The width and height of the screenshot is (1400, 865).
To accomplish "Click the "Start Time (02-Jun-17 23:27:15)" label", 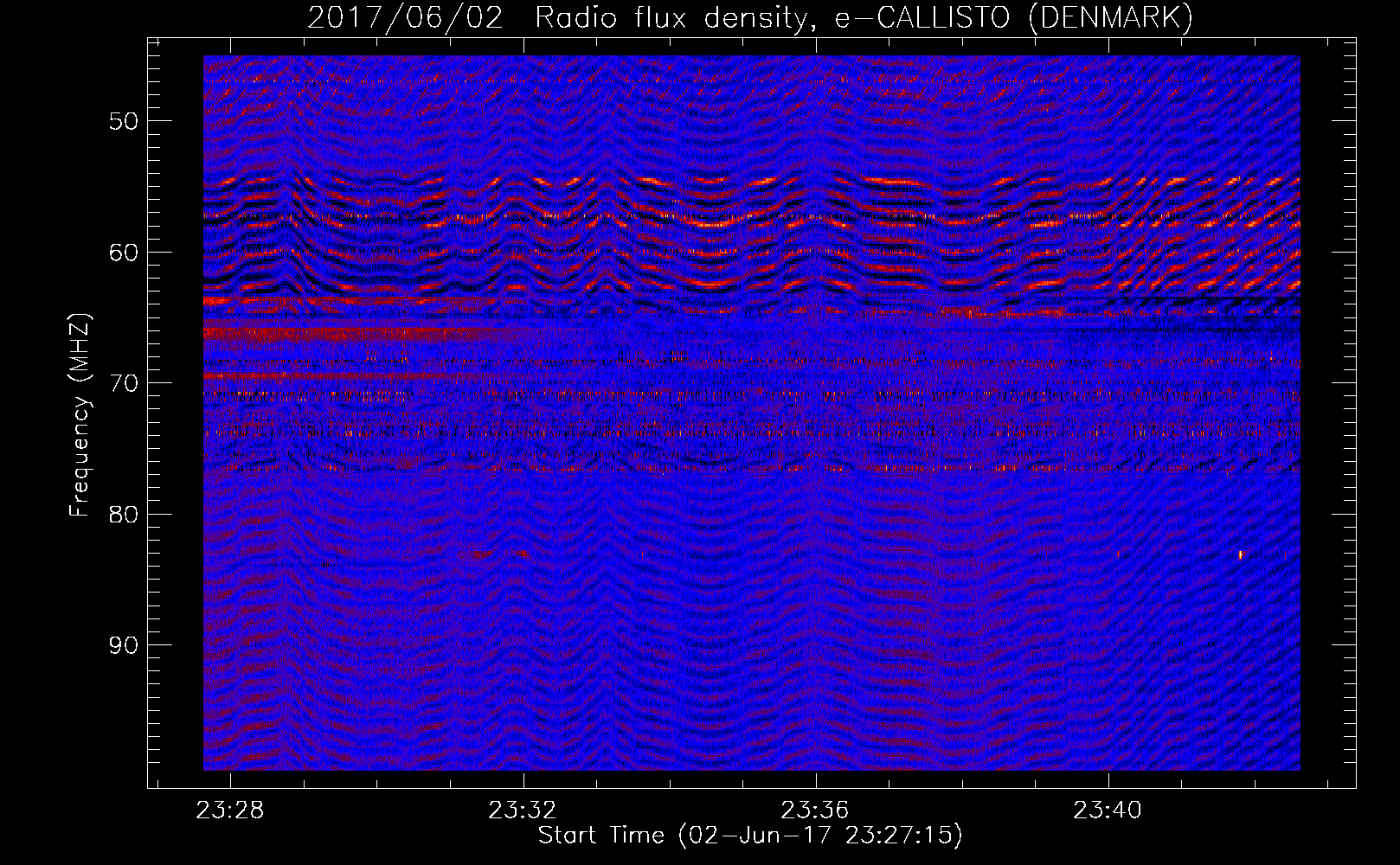I will 750,836.
